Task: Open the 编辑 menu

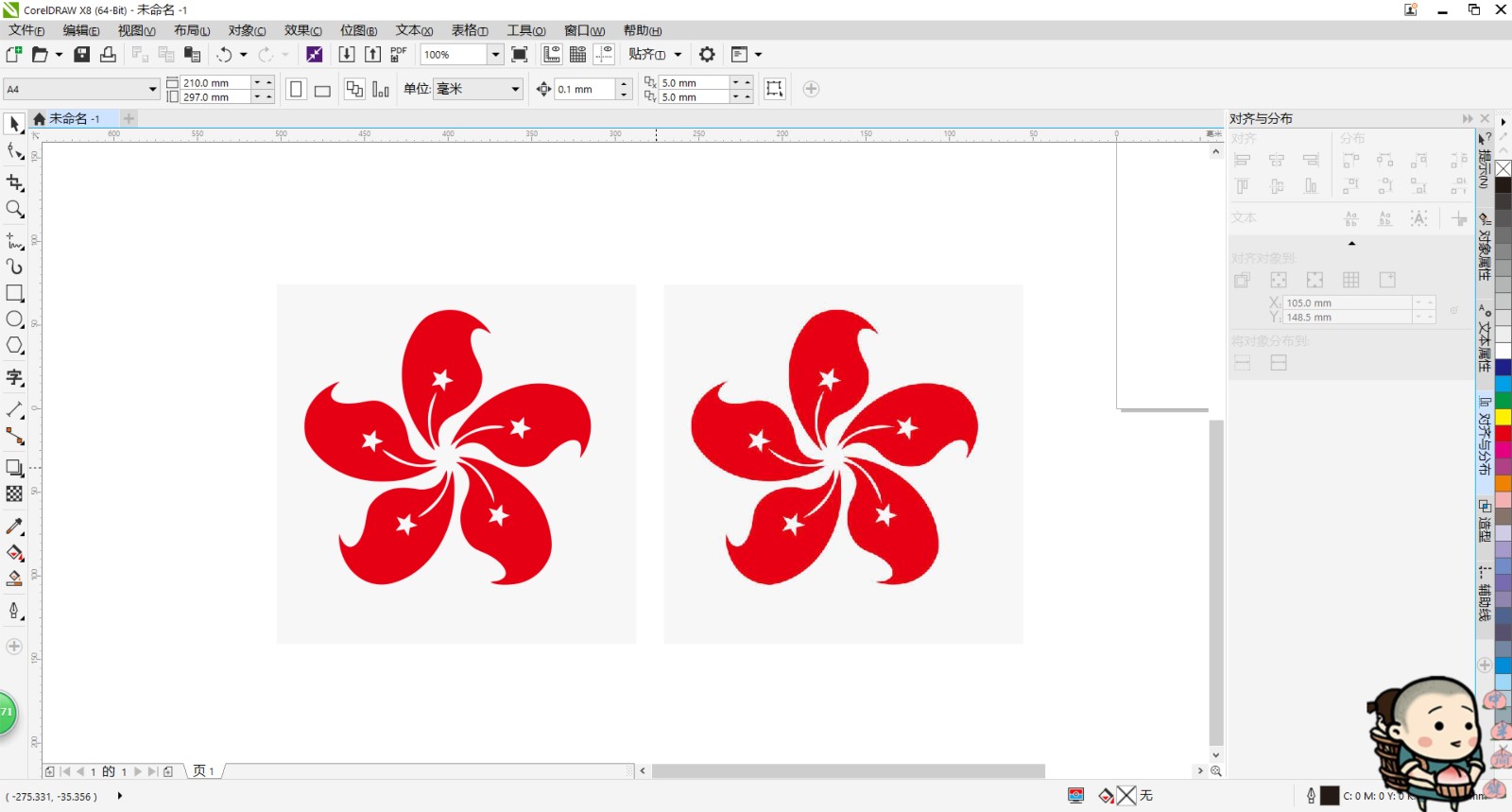Action: coord(81,30)
